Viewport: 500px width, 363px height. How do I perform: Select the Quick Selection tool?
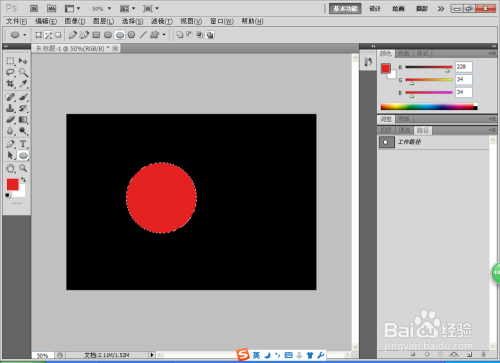(x=23, y=72)
